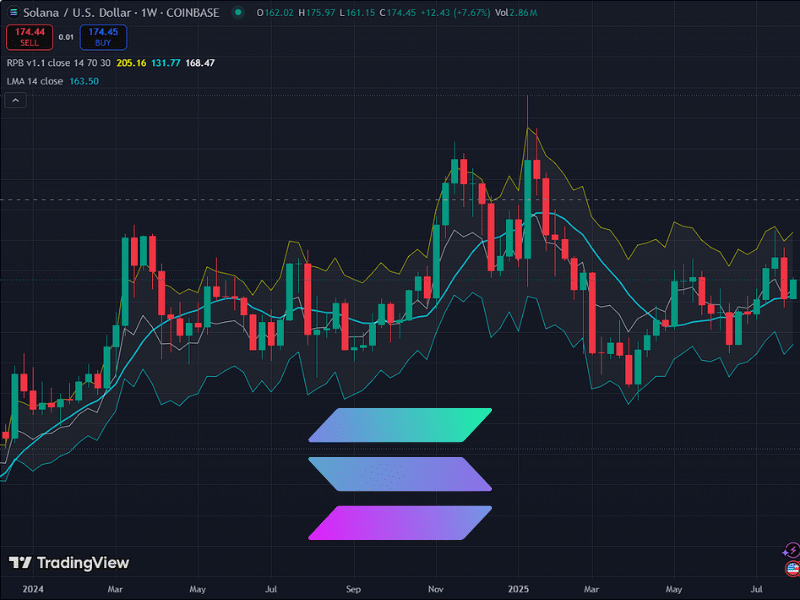Click the green market status dot
The width and height of the screenshot is (800, 600).
238,12
